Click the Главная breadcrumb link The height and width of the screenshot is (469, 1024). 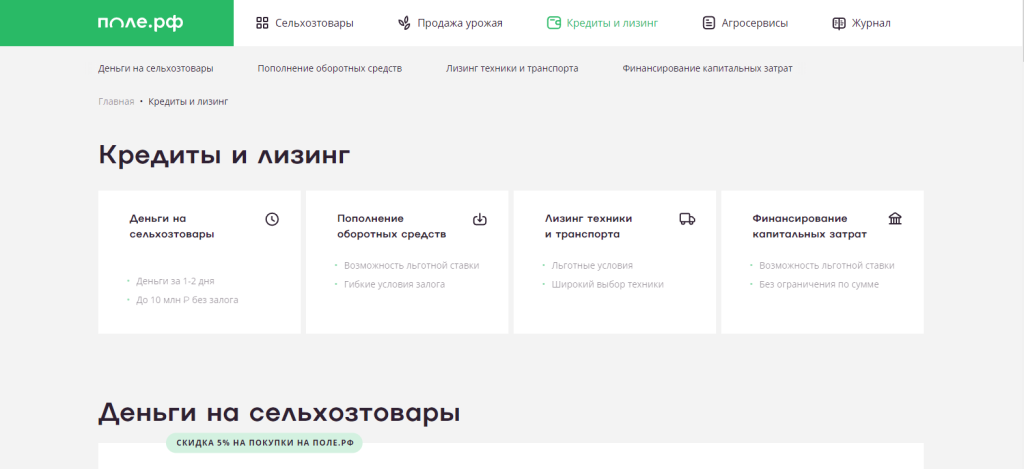pos(116,102)
